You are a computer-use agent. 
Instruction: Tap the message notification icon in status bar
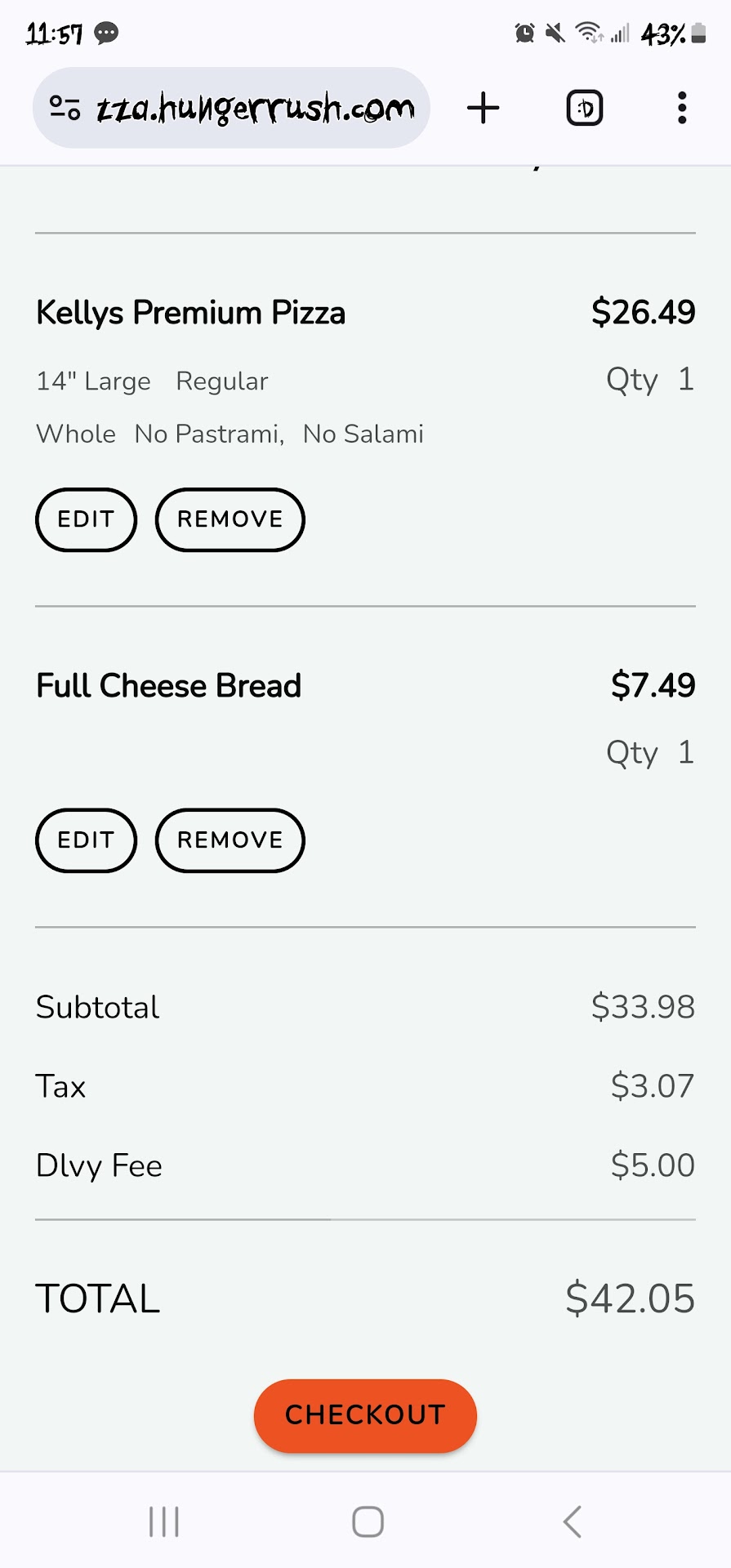[106, 33]
